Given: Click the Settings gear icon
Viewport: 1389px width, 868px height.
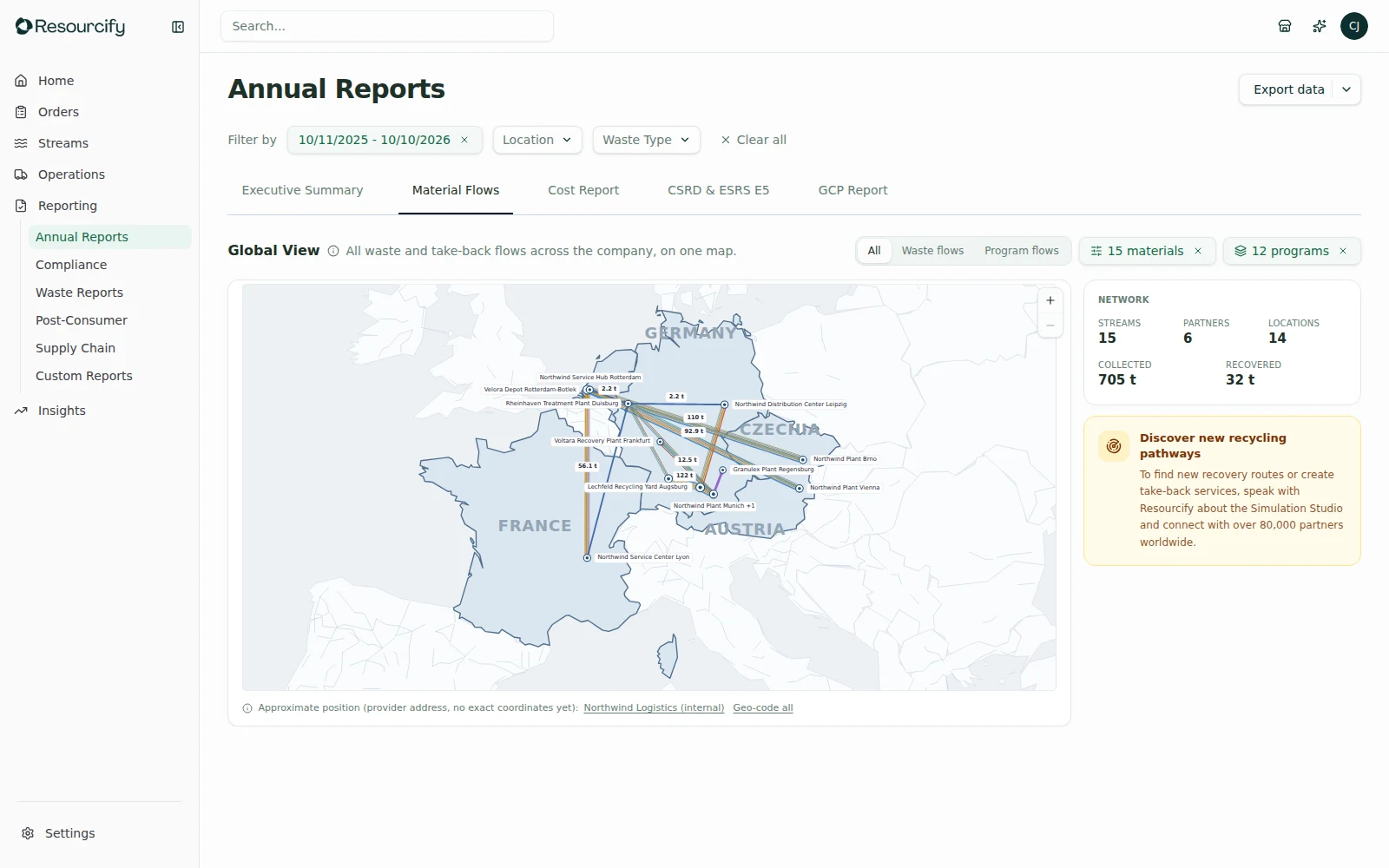Looking at the screenshot, I should (x=28, y=833).
